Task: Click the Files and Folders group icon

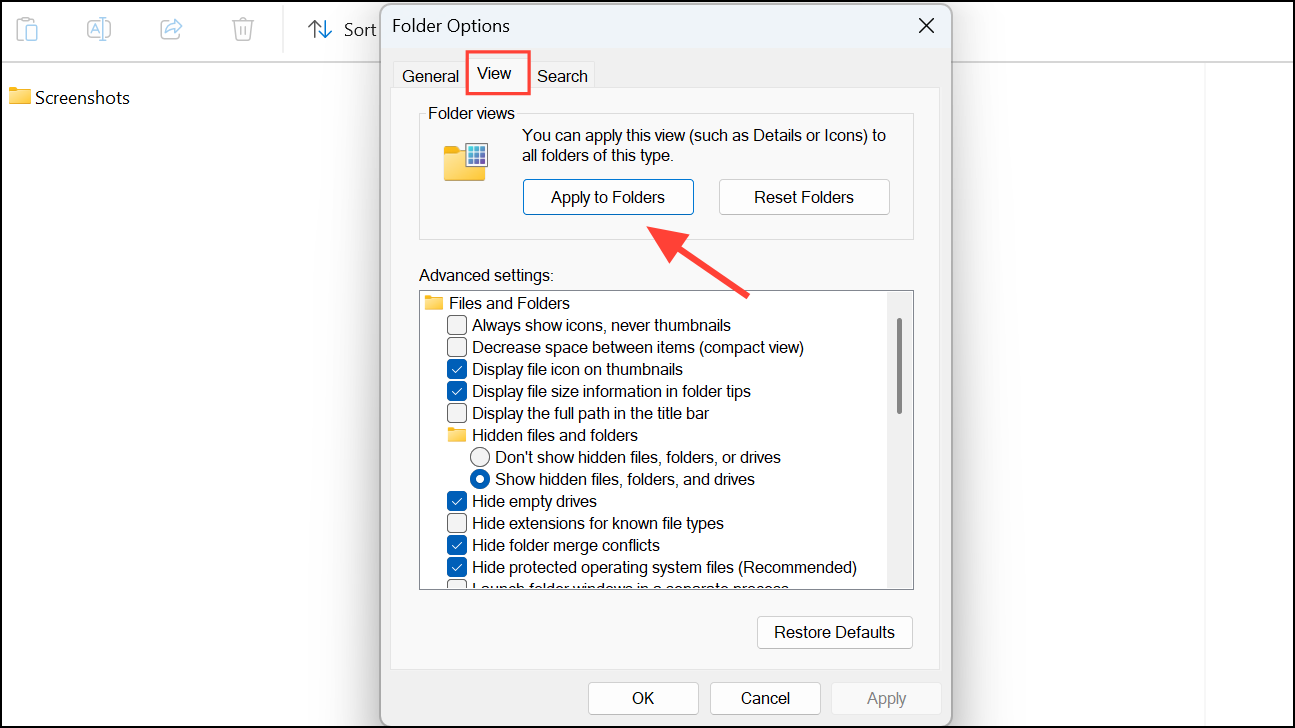Action: click(433, 303)
